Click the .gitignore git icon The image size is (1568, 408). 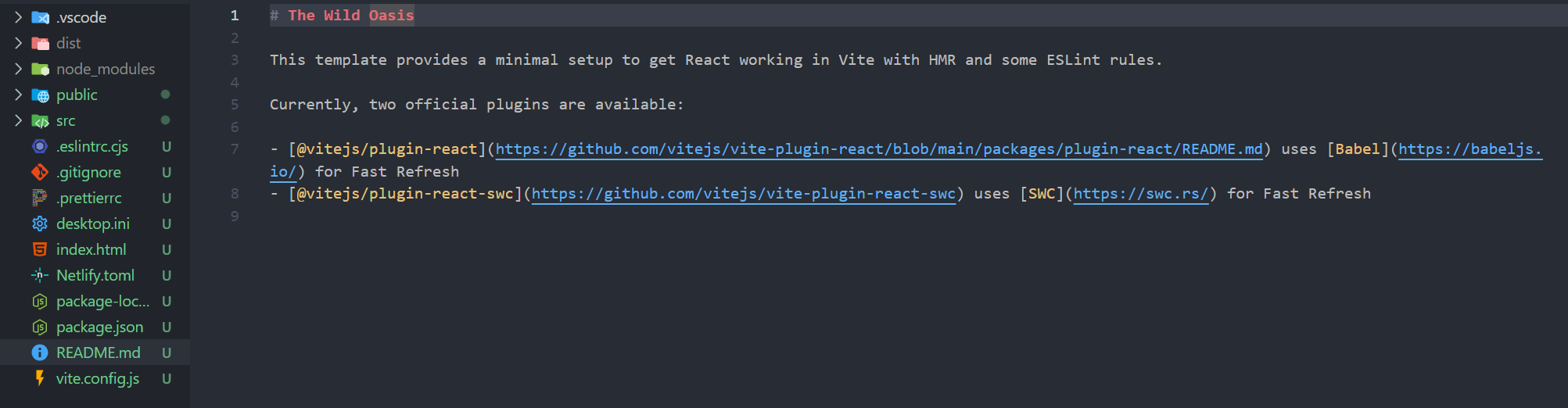(40, 172)
